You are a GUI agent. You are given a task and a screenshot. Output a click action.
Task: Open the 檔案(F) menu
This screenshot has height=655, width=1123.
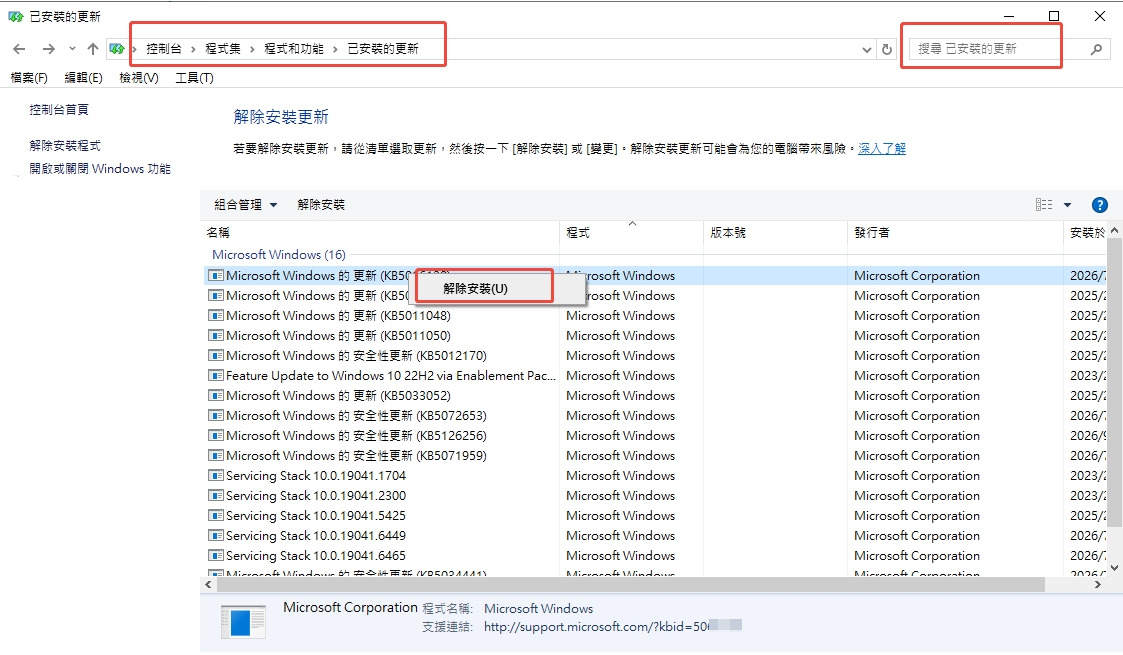pyautogui.click(x=29, y=77)
